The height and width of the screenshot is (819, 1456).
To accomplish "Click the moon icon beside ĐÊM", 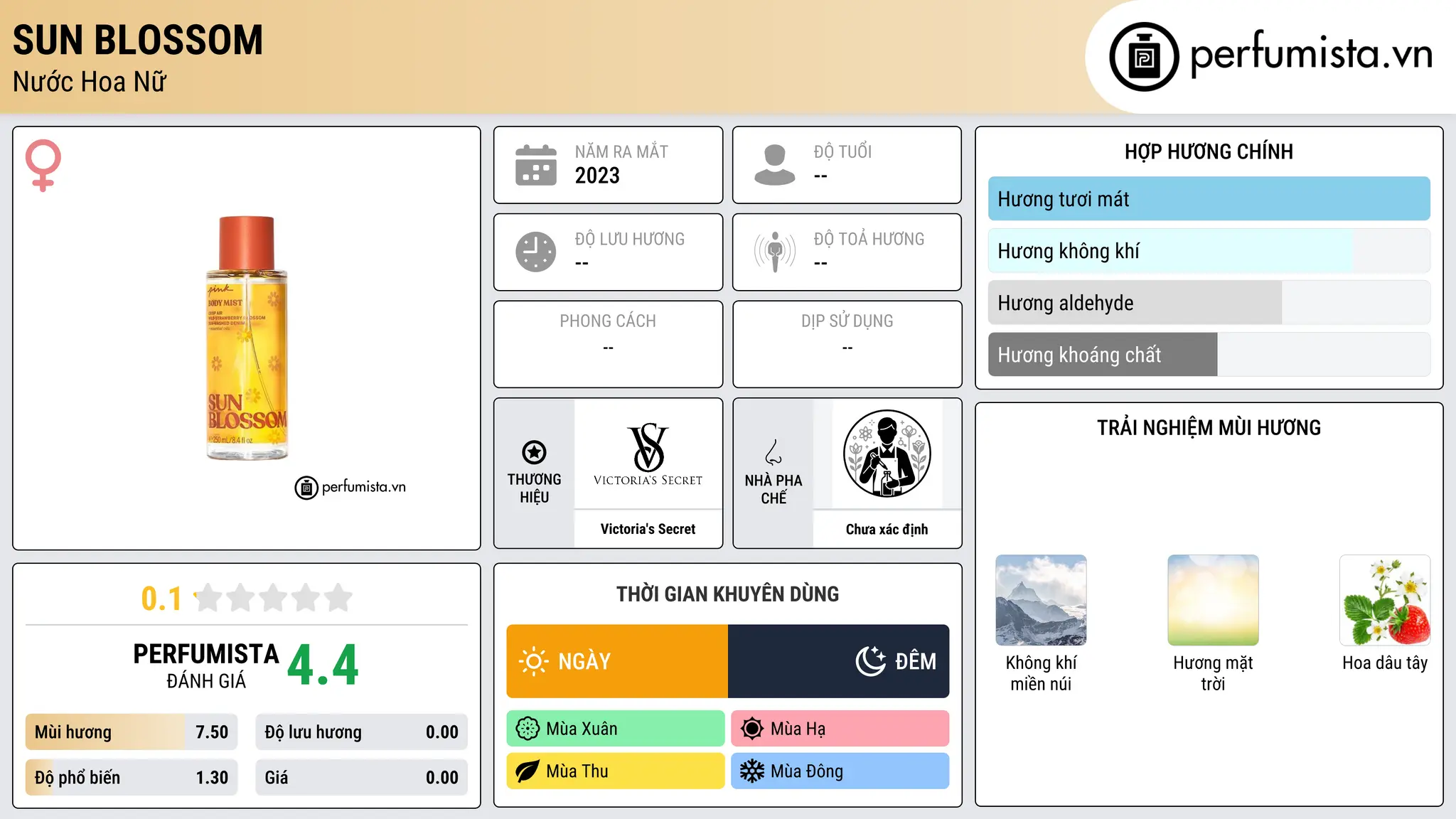I will coord(871,661).
